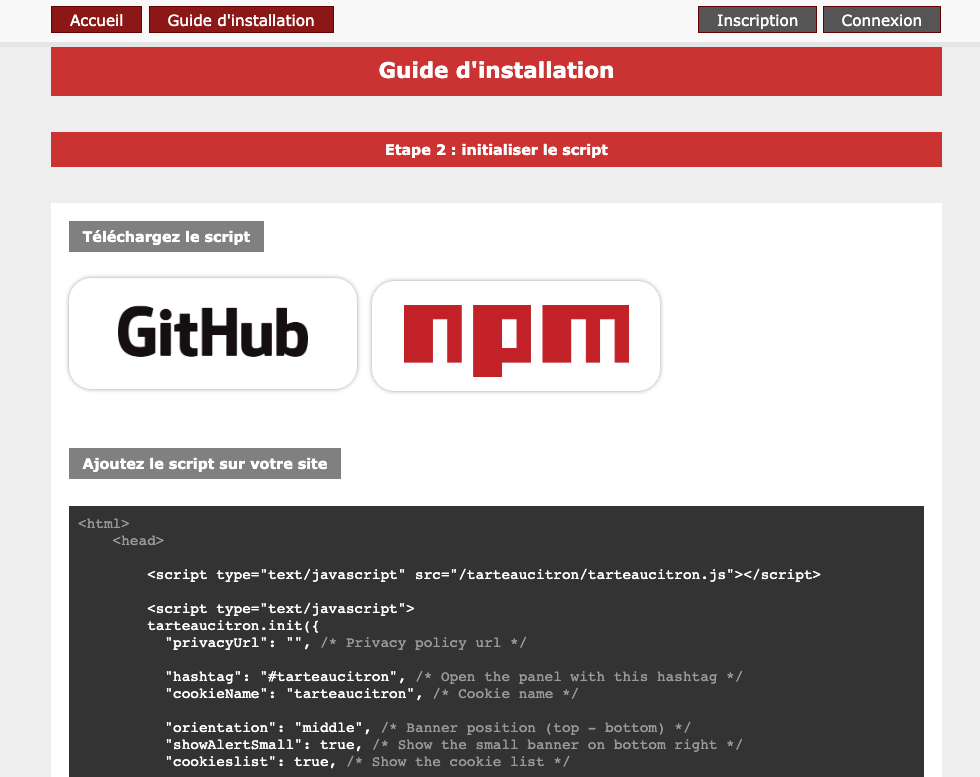Open the Guide d'installation menu entry
The height and width of the screenshot is (777, 980).
pos(240,19)
